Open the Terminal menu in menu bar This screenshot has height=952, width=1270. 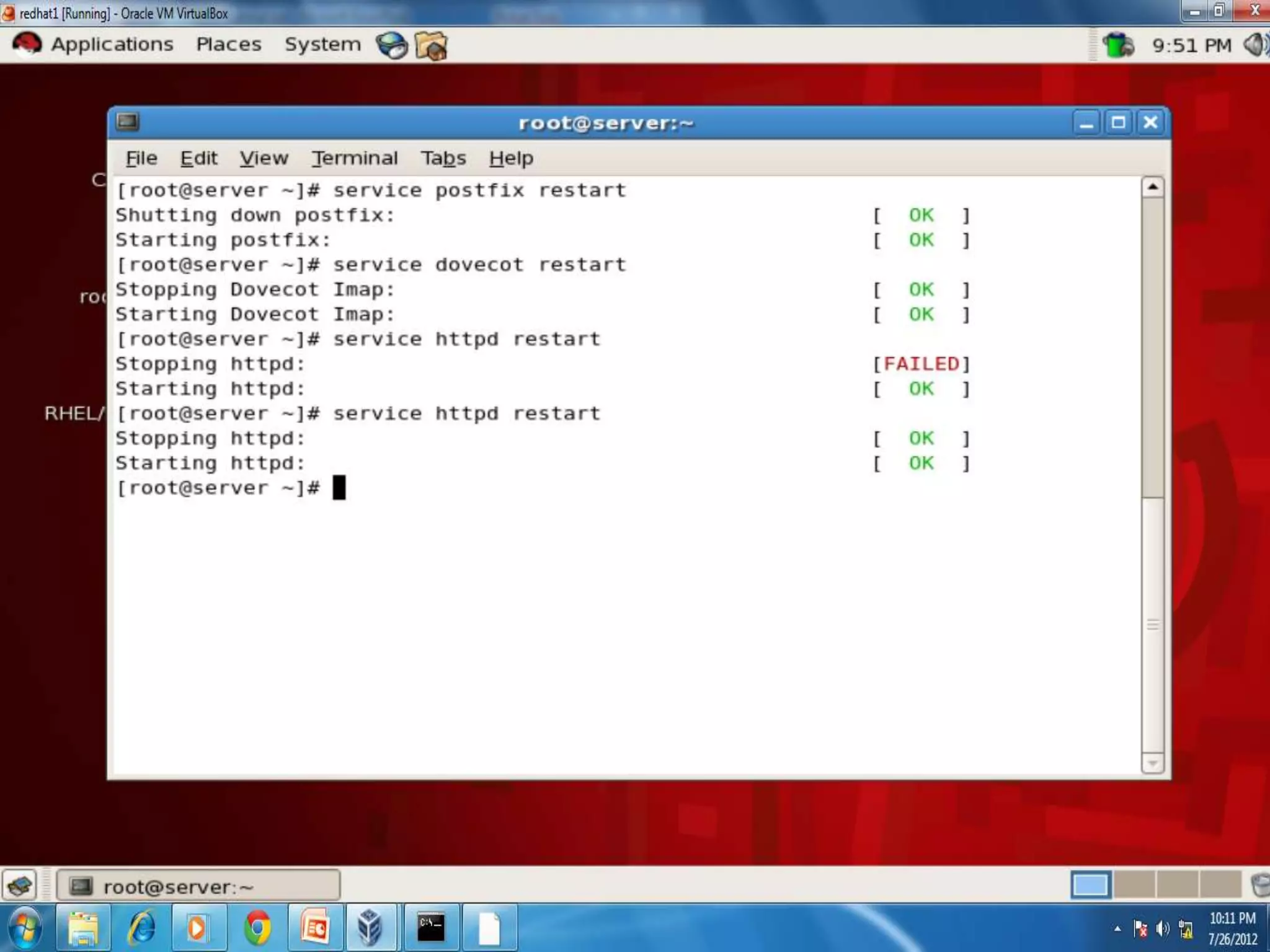[x=354, y=159]
